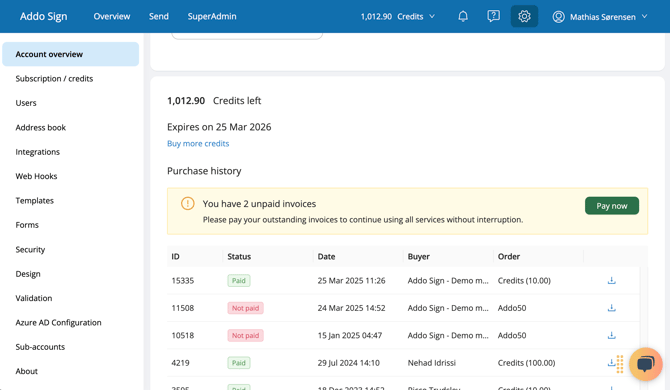The width and height of the screenshot is (670, 390).
Task: Click the Order column header
Action: coord(509,256)
